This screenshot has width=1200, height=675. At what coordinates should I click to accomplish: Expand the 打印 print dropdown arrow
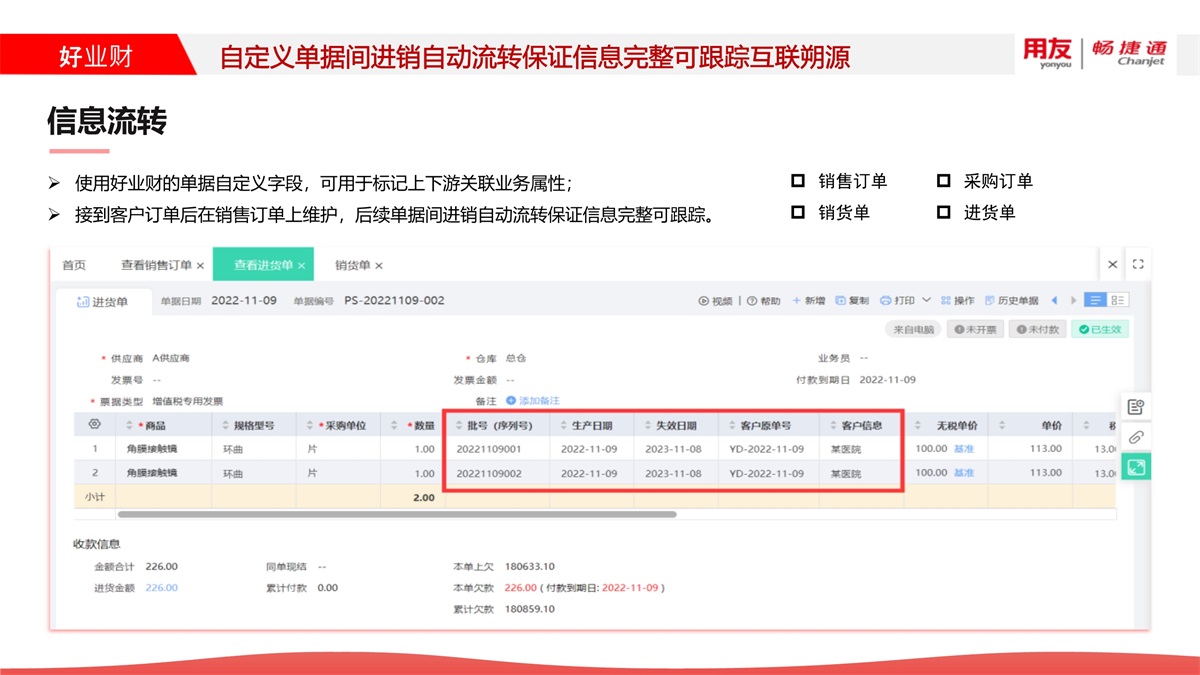click(926, 300)
